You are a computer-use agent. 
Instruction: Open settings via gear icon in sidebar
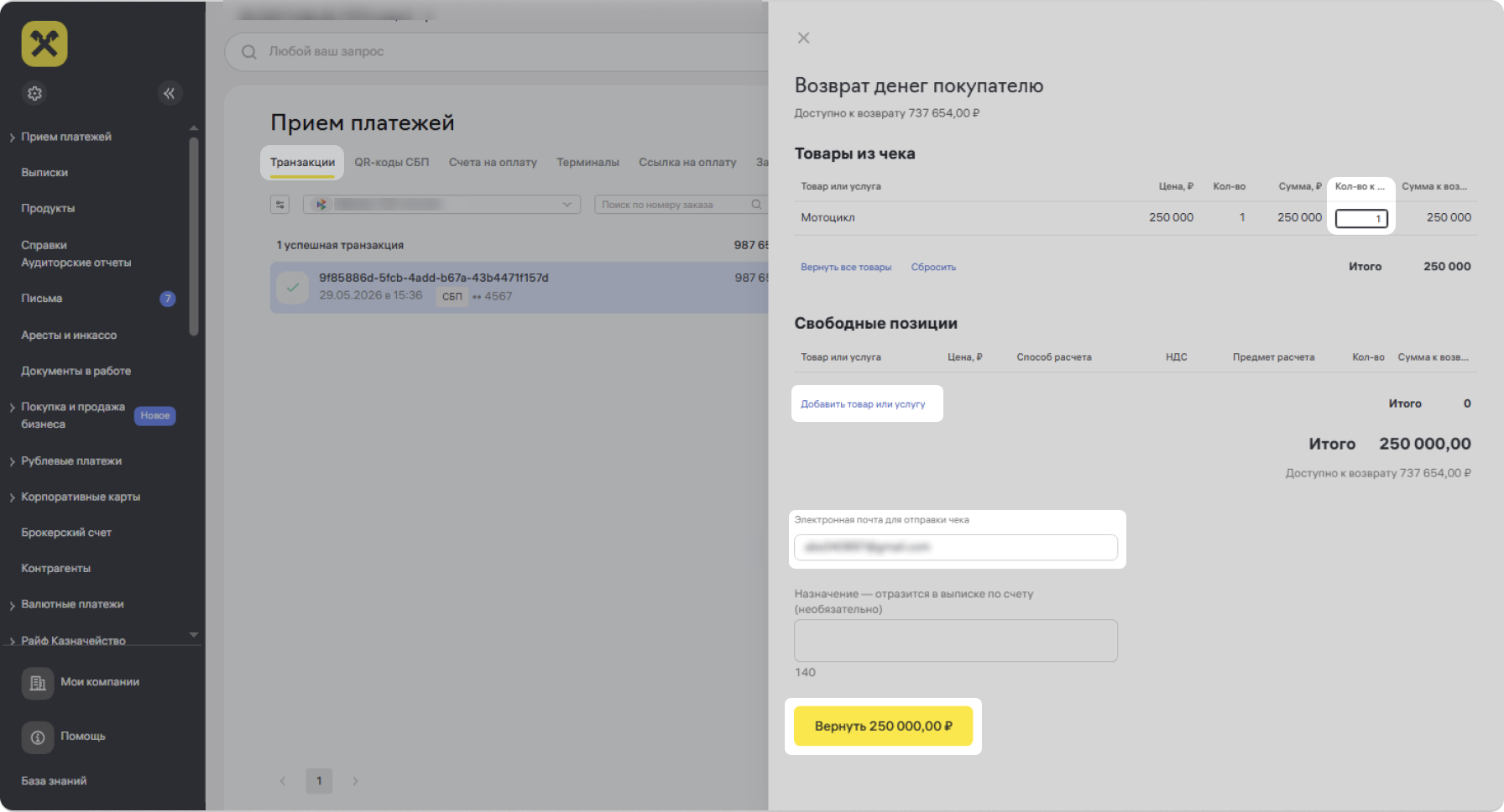point(34,93)
